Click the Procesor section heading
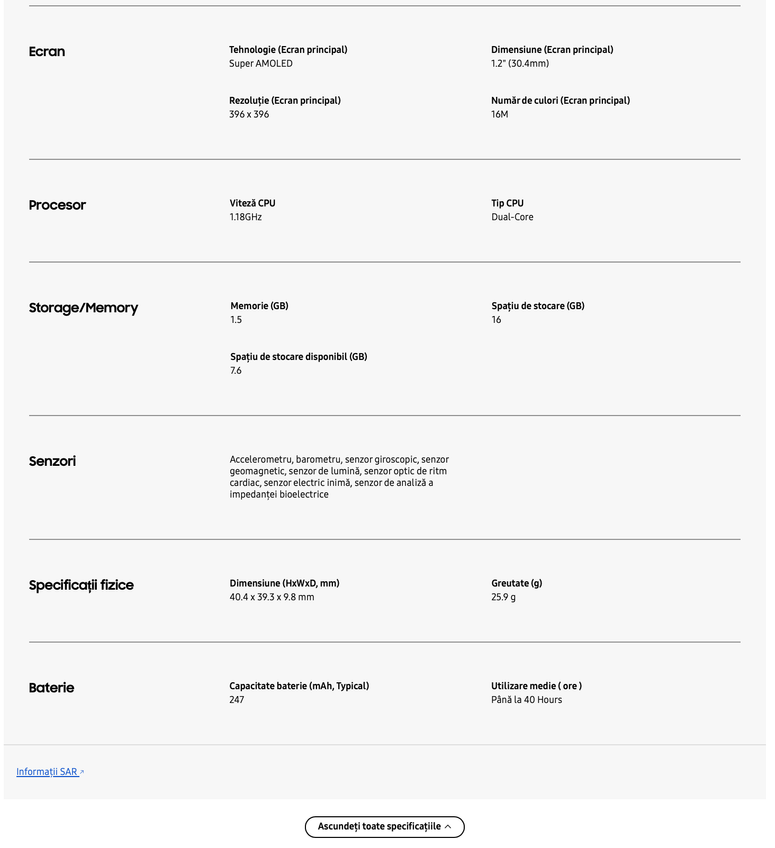Screen dimensions: 775x848 point(57,205)
